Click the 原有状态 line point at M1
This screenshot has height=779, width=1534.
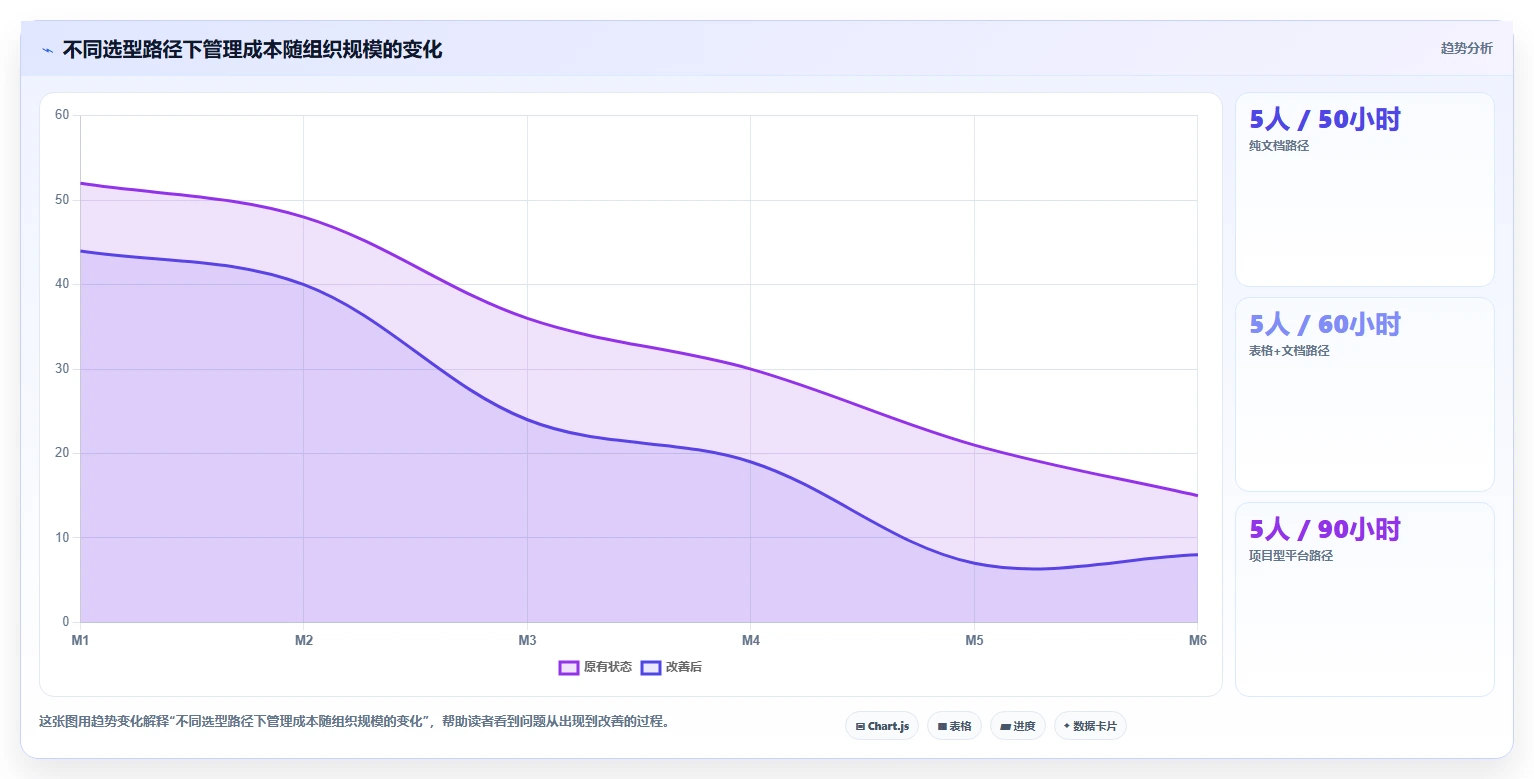pyautogui.click(x=81, y=183)
